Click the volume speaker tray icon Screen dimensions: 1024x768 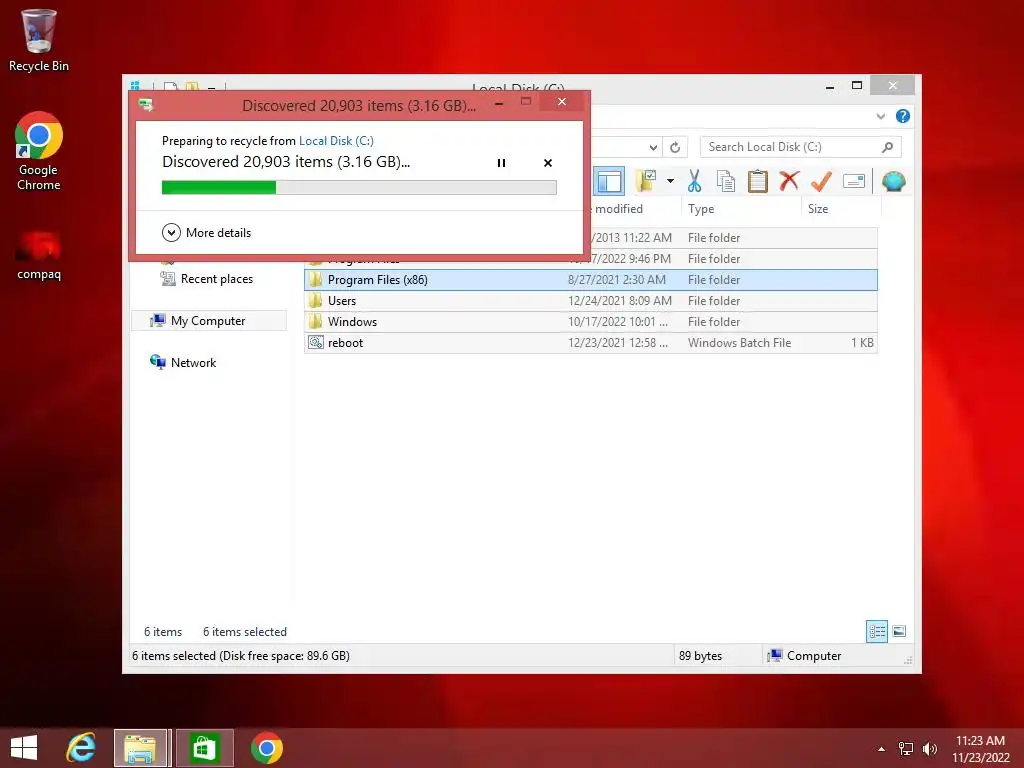pyautogui.click(x=929, y=749)
